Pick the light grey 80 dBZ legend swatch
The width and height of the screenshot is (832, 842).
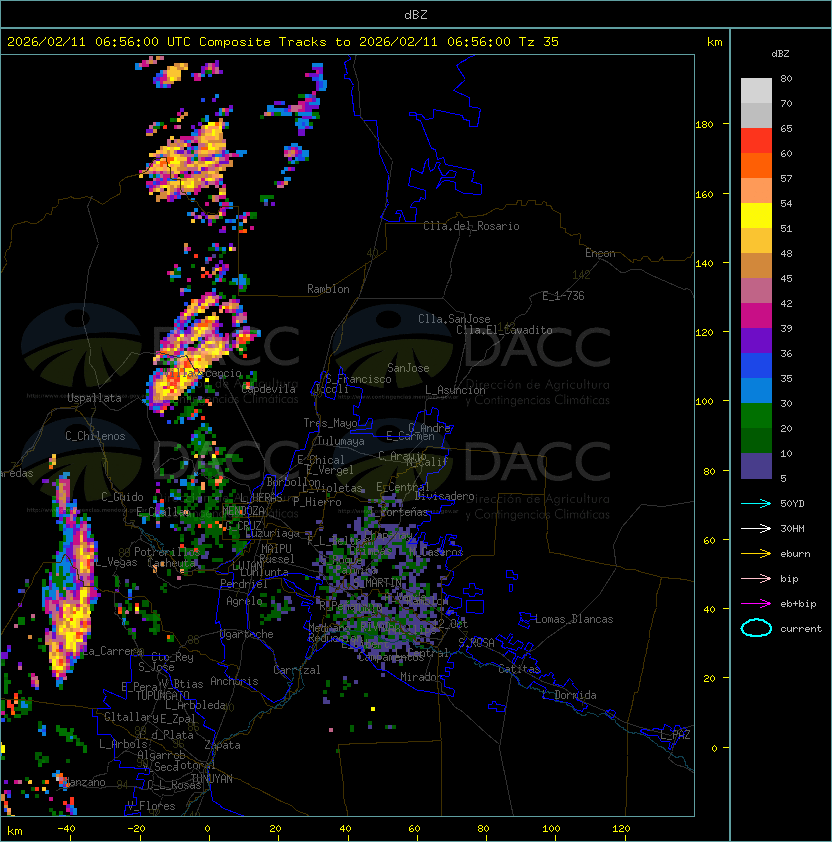click(756, 90)
